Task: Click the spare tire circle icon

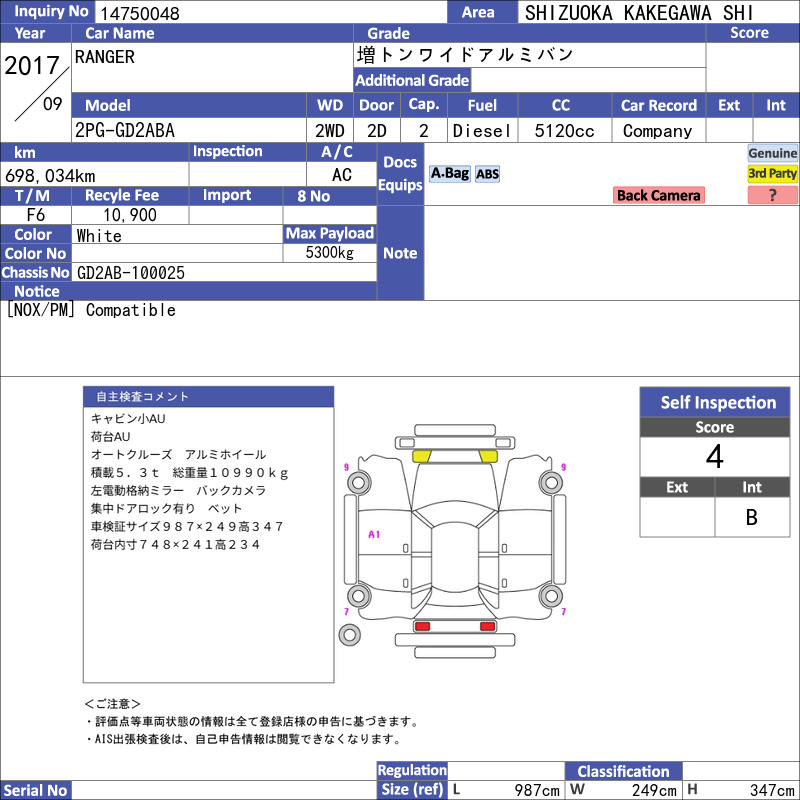Action: 349,635
